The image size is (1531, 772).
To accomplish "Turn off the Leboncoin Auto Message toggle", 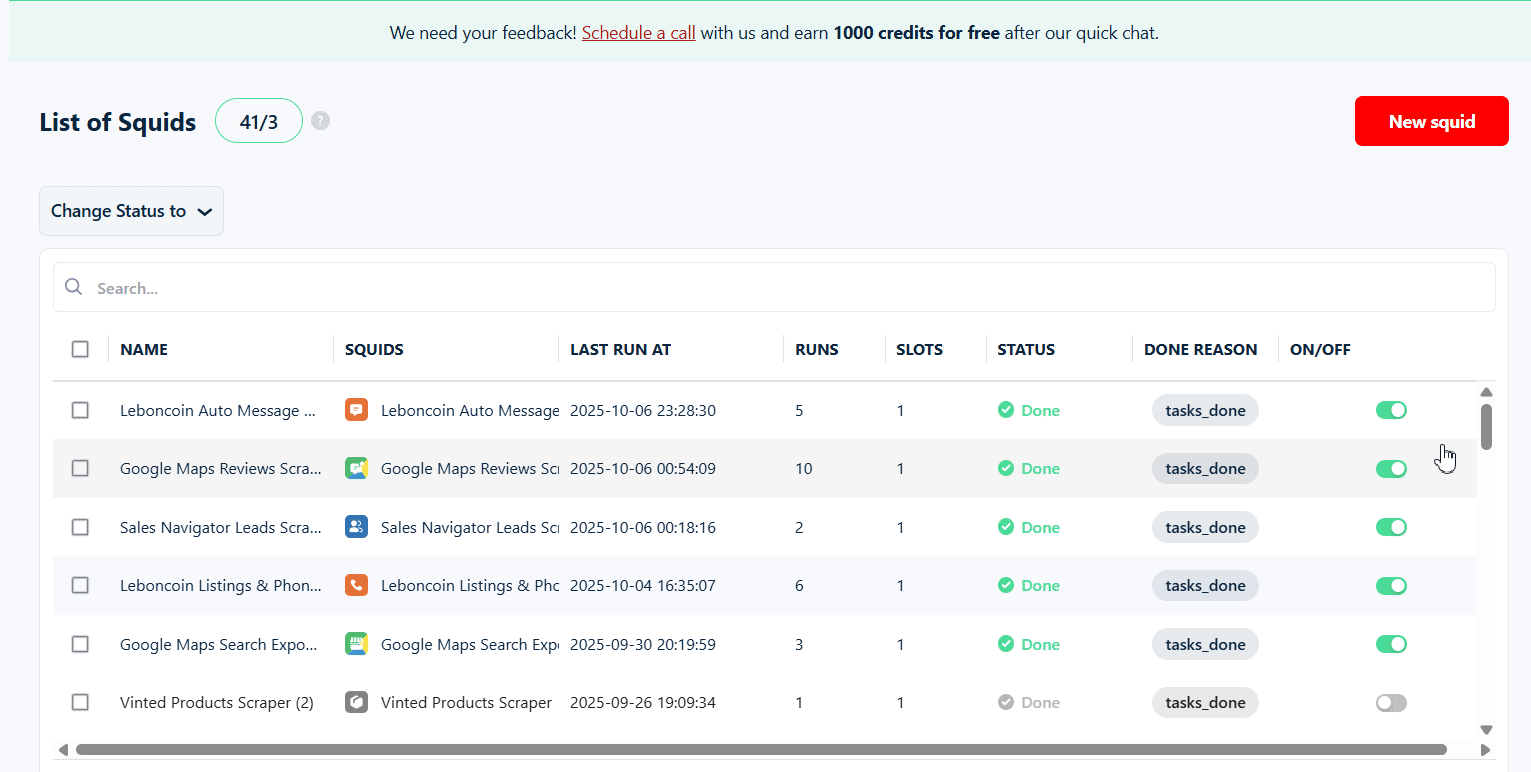I will click(x=1391, y=410).
